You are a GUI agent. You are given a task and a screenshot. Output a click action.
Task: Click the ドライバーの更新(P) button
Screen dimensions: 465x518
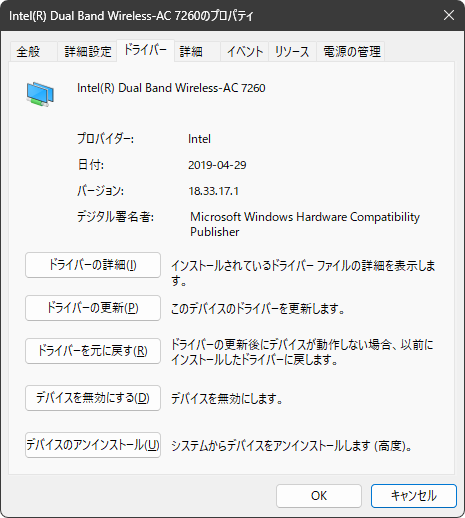93,308
